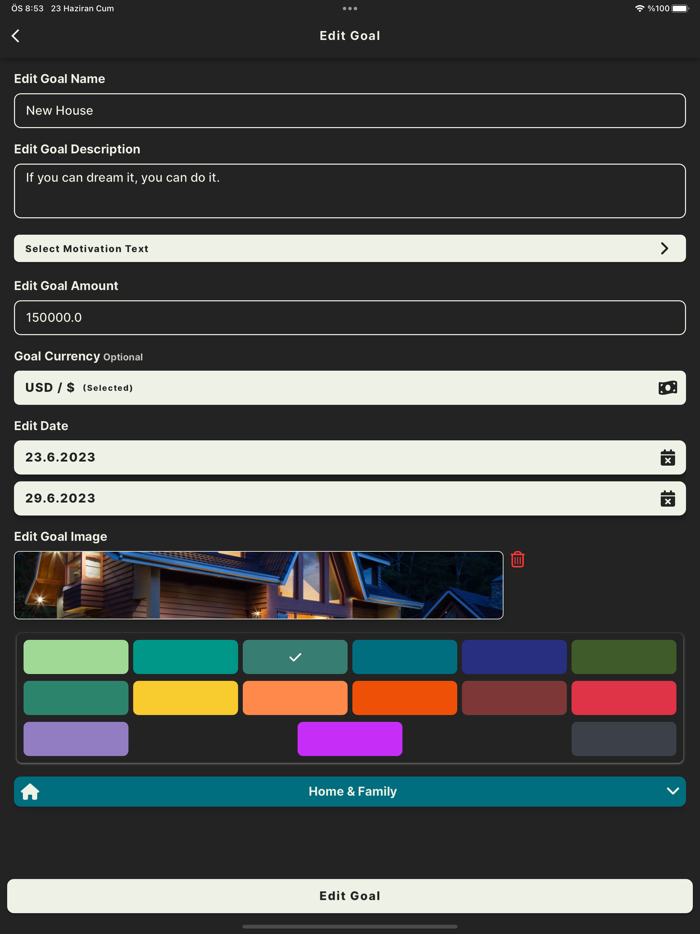Tap the checked muted teal swatch
The height and width of the screenshot is (934, 700).
click(x=295, y=657)
